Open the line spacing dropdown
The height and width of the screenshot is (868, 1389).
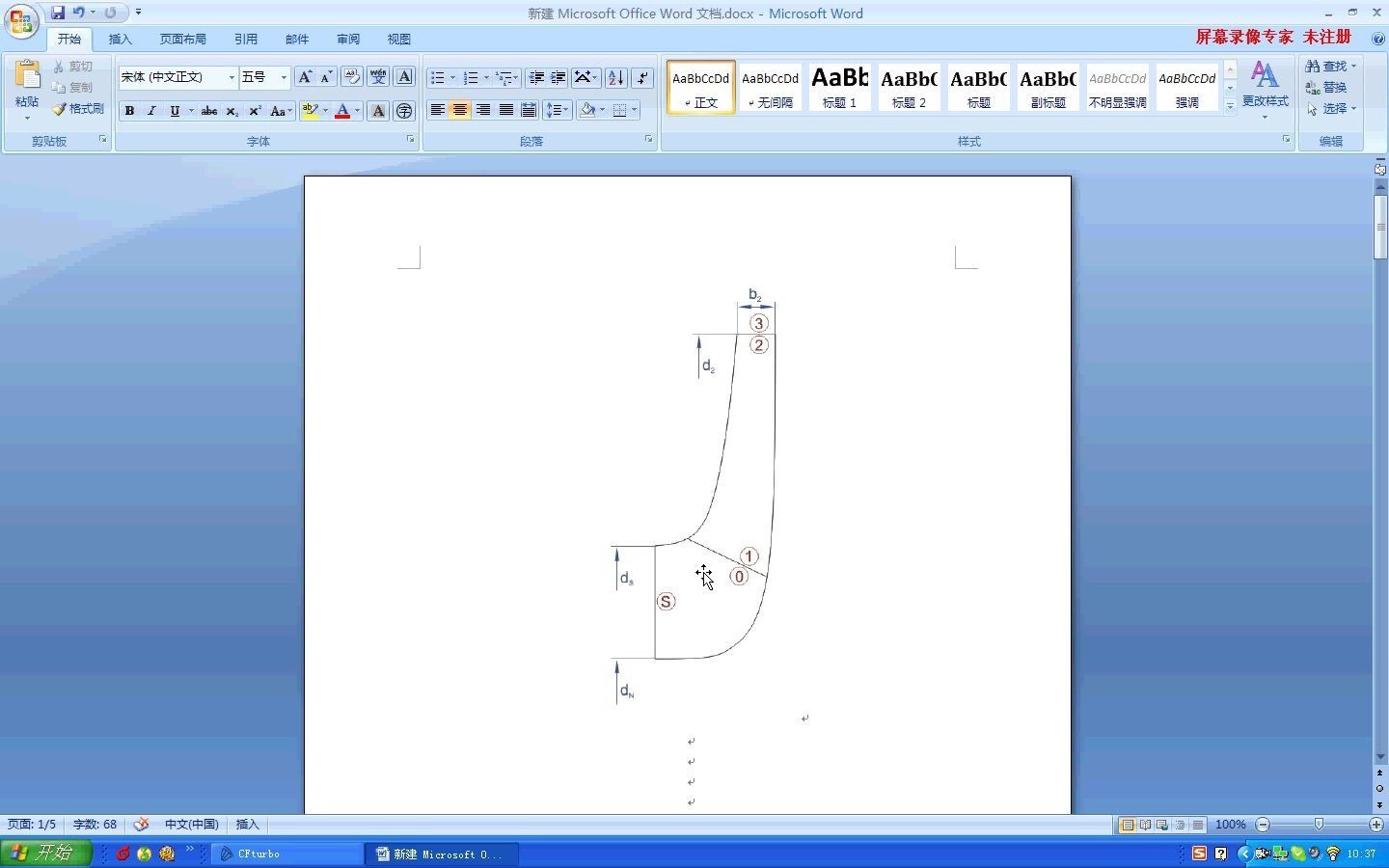pyautogui.click(x=558, y=110)
